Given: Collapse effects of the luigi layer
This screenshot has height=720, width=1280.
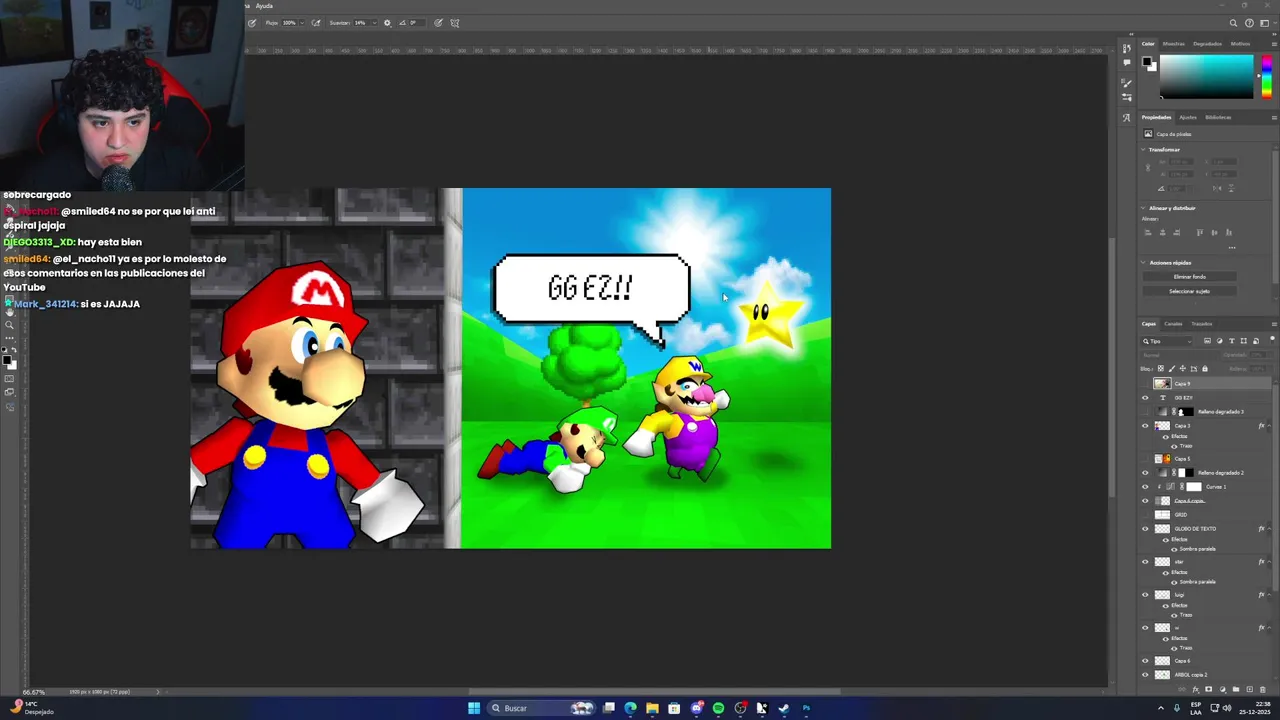Looking at the screenshot, I should tap(1271, 595).
